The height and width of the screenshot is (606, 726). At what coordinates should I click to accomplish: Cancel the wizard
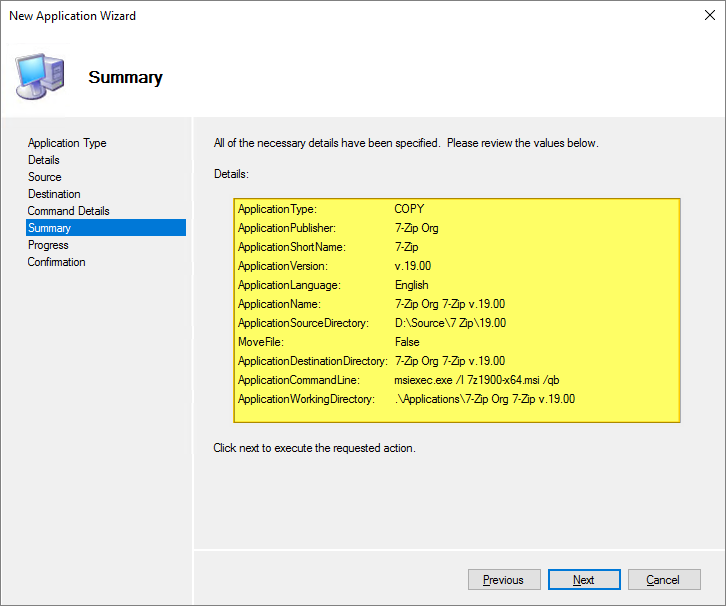(x=662, y=580)
